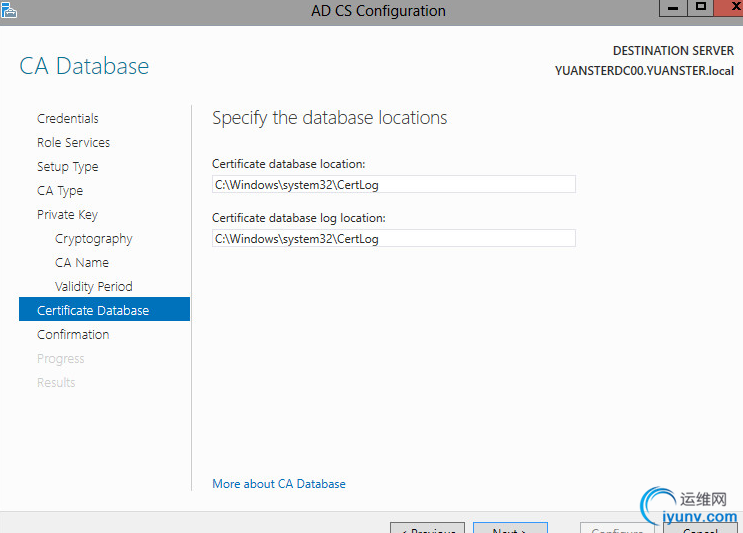Select the Private Key step
The width and height of the screenshot is (743, 533).
click(67, 215)
